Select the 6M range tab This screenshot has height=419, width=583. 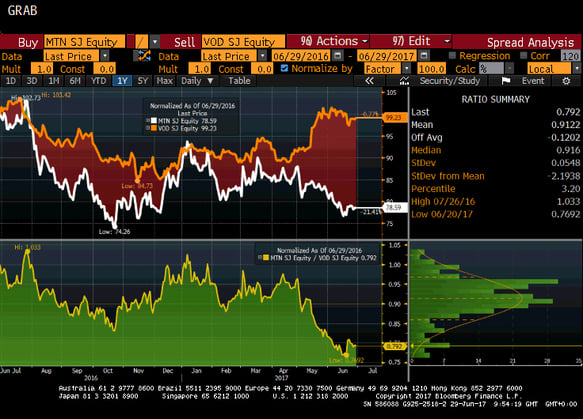coord(75,81)
